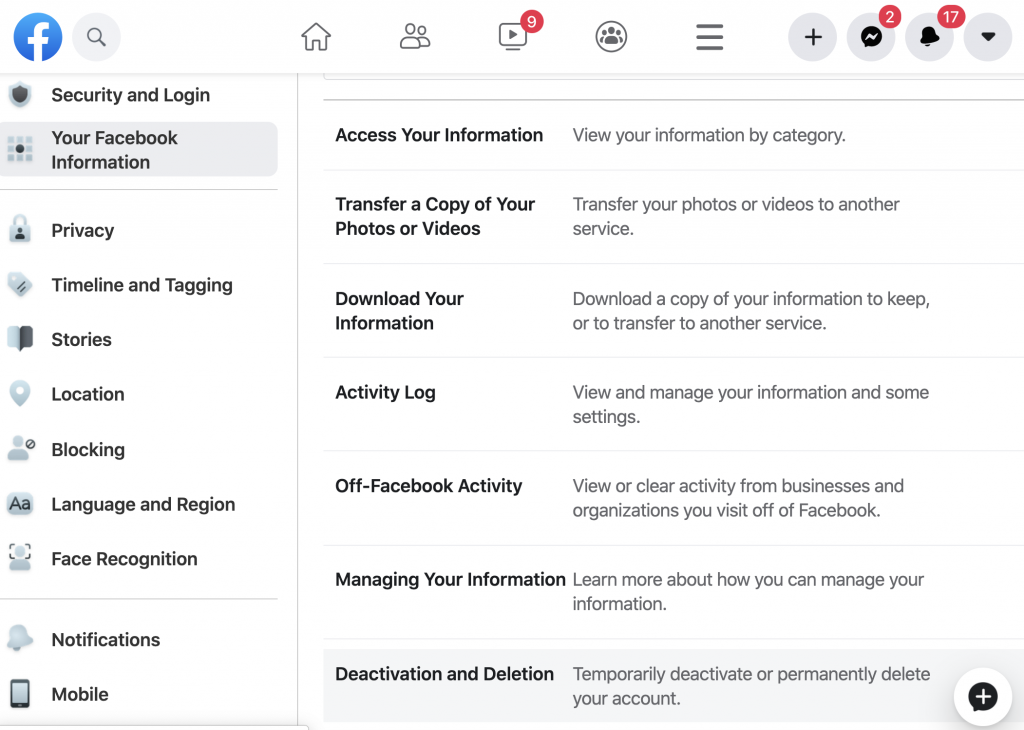Open Managing Your Information

pyautogui.click(x=450, y=579)
